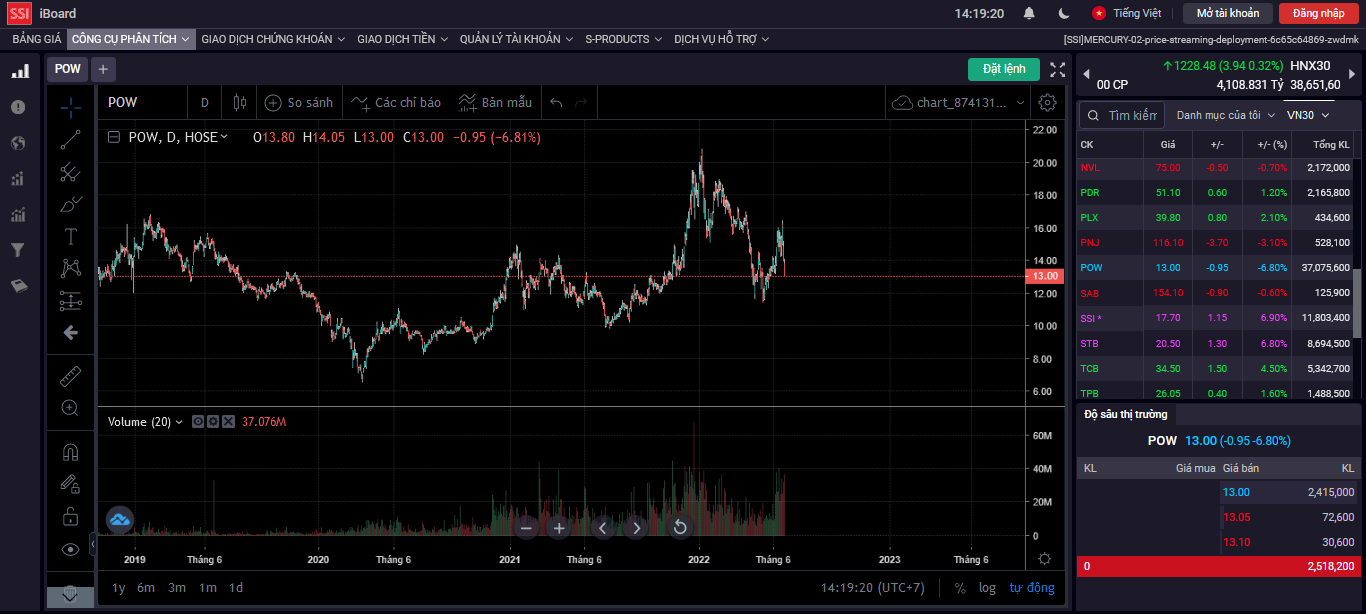Open the D timeframe interval selector
Screen dimensions: 1366x614
point(205,102)
